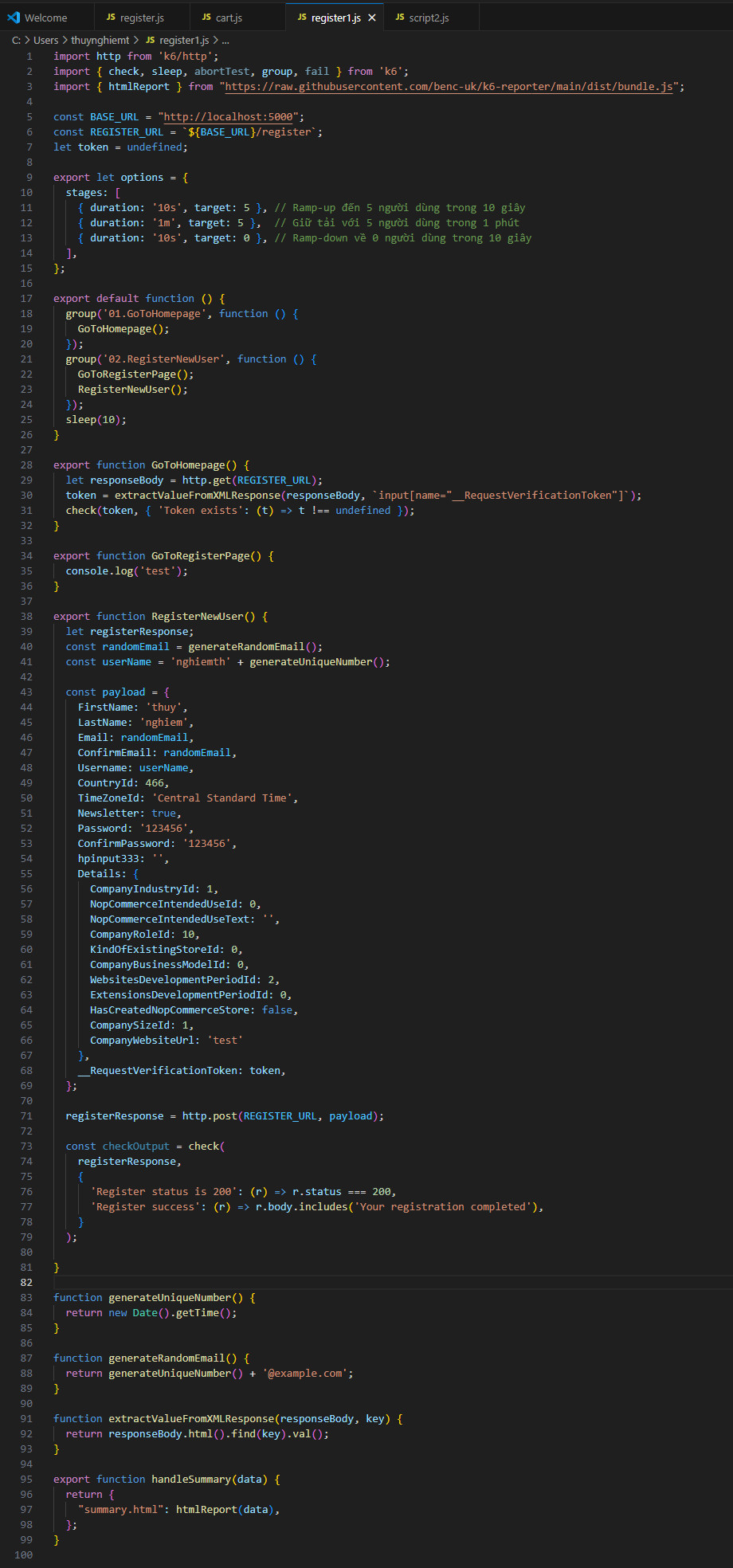The width and height of the screenshot is (733, 1568).
Task: Open the breadcrumb ellipsis symbol list
Action: pos(225,40)
